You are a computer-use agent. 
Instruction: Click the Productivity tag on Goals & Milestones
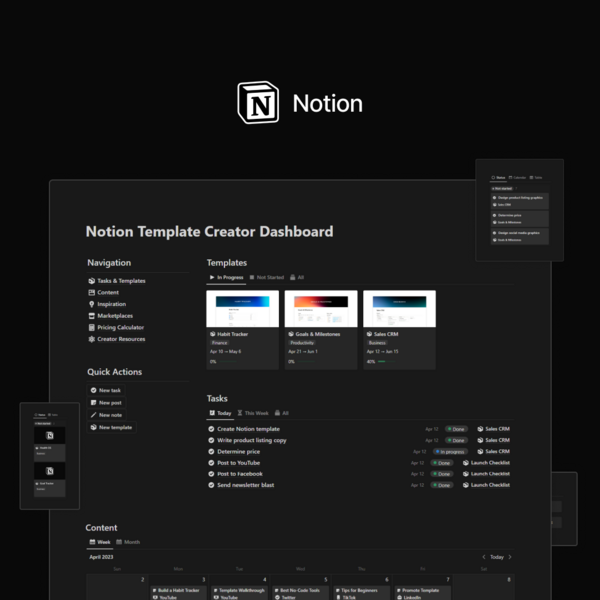point(302,343)
